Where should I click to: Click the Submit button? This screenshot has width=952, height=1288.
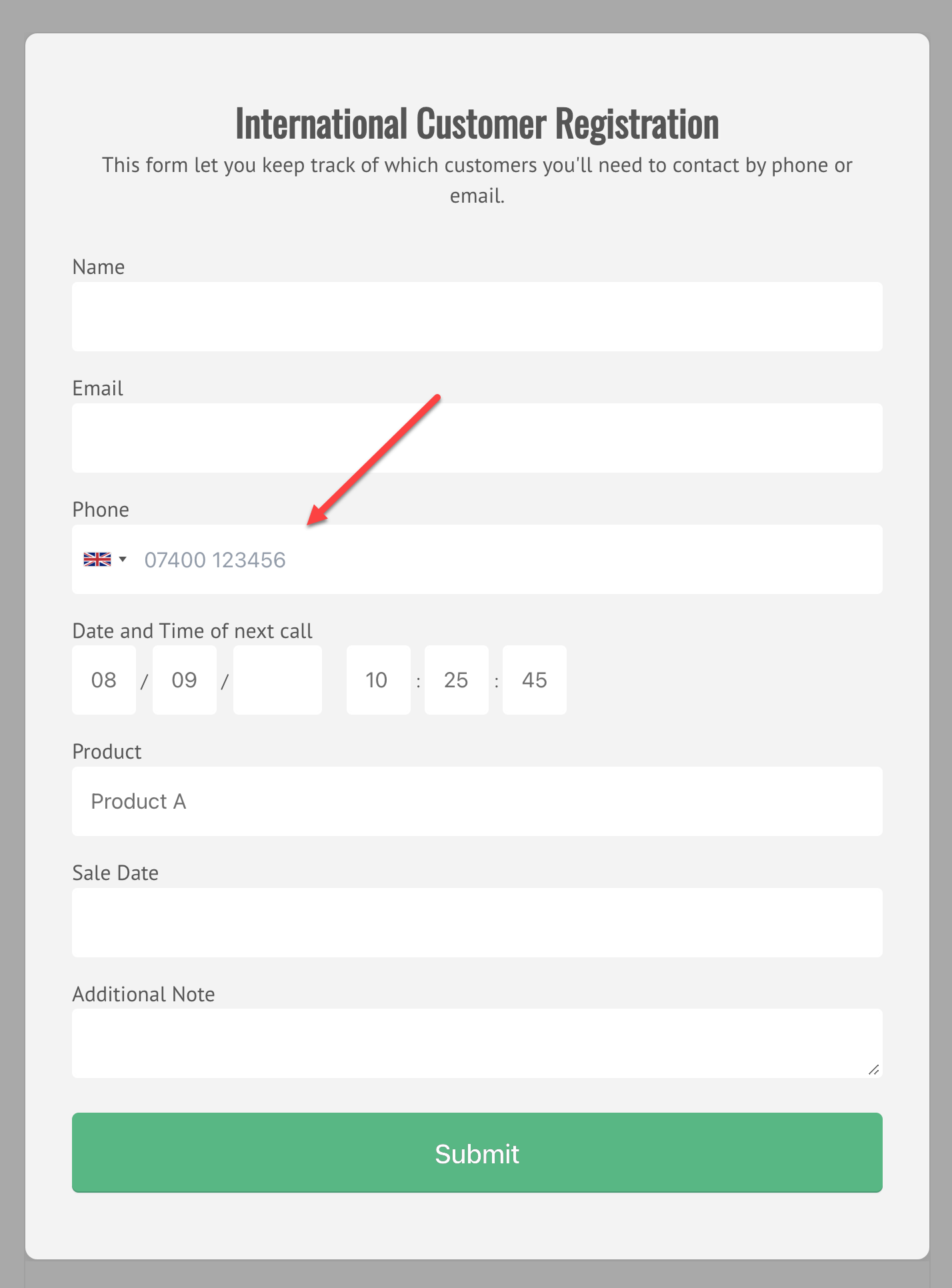tap(476, 1153)
